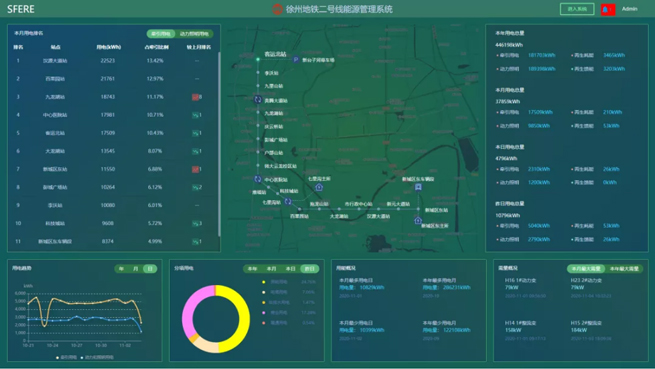Click the peach segment of the donut chart
655x369 pixels.
(207, 344)
